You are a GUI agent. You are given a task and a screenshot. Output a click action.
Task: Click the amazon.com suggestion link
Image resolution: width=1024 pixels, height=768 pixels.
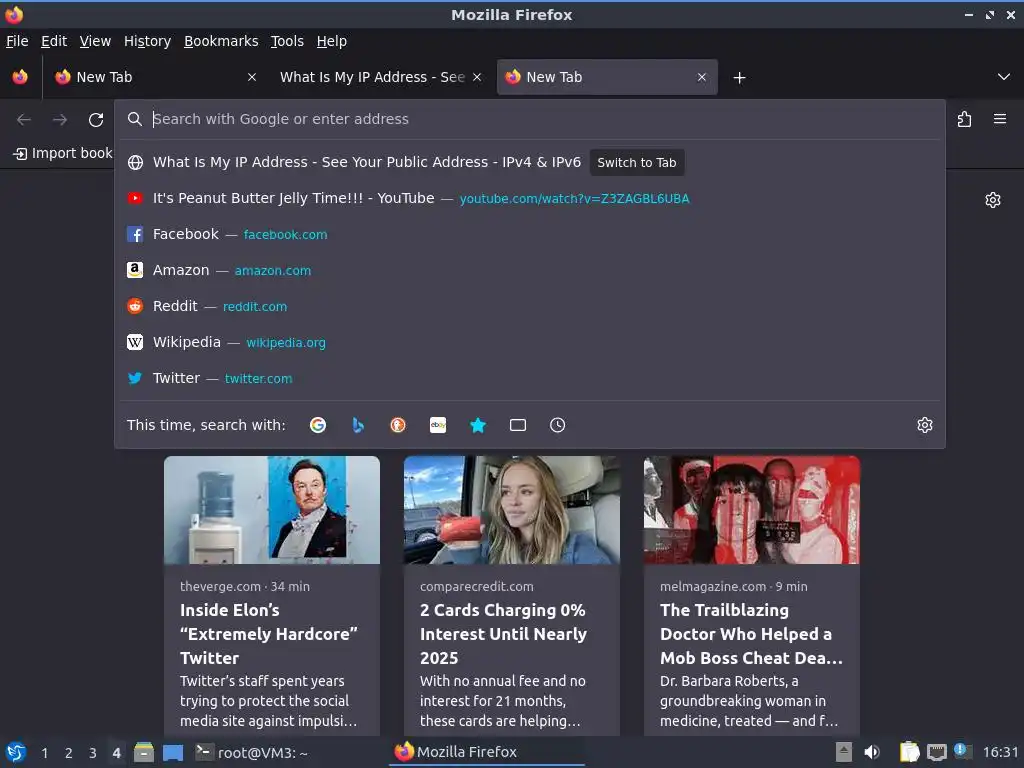273,270
